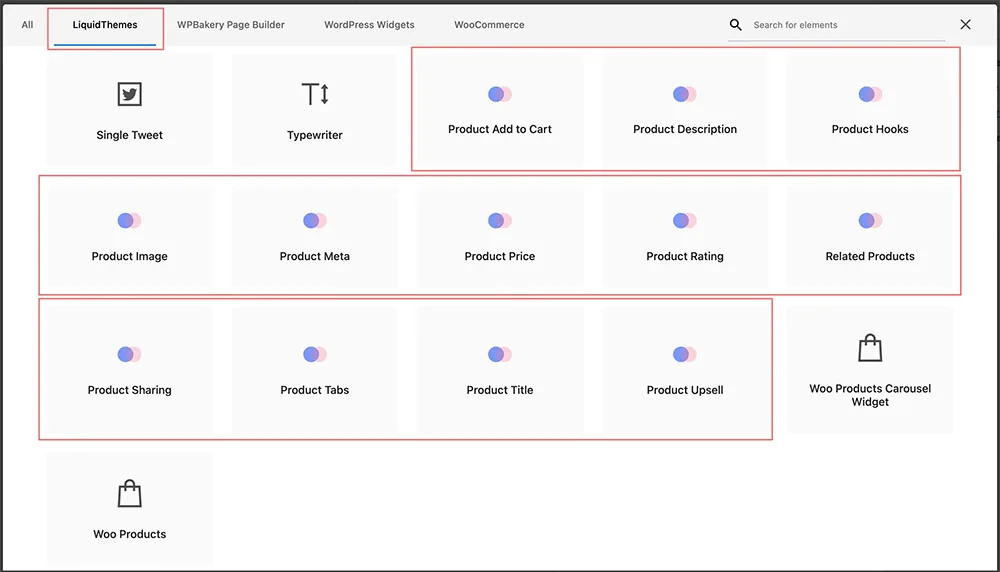Add the Product Sharing label

(129, 390)
